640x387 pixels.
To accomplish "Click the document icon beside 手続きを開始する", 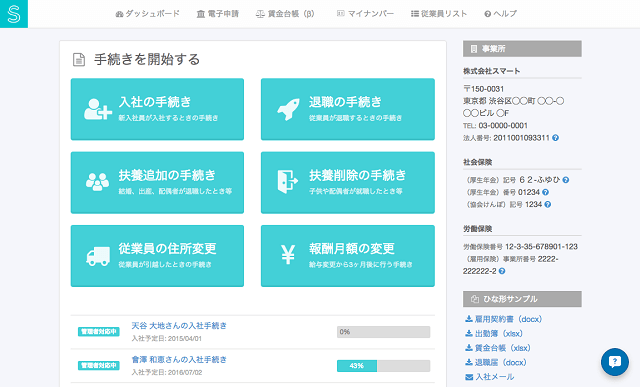I will coord(79,60).
